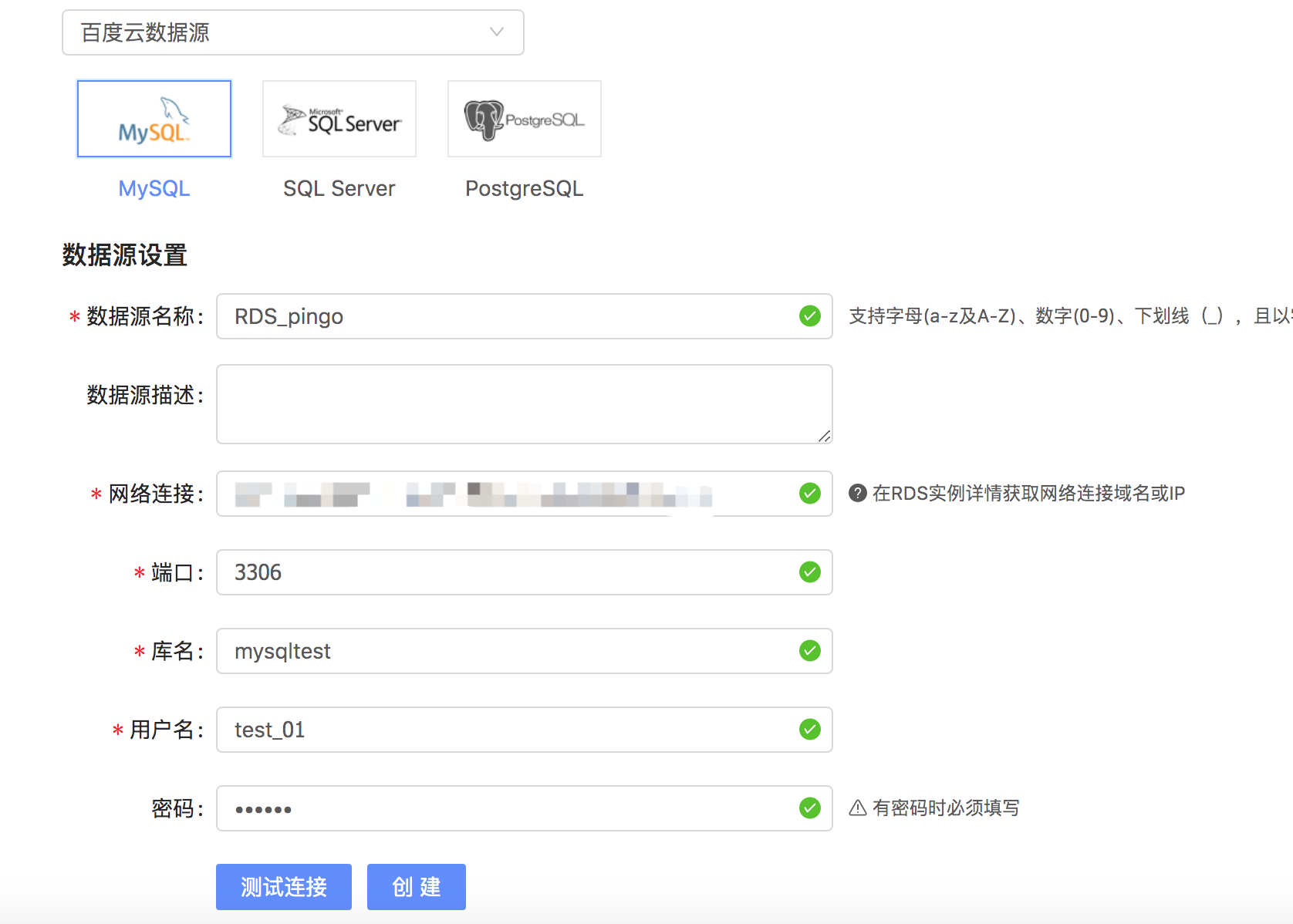Click the 网络连接 address input field
This screenshot has height=924, width=1293.
[x=509, y=494]
